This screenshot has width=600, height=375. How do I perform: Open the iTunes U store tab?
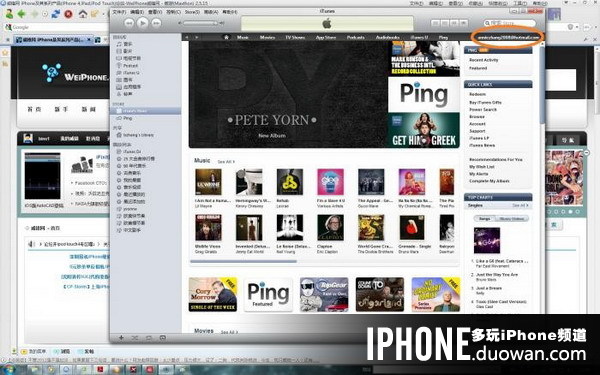click(x=419, y=37)
